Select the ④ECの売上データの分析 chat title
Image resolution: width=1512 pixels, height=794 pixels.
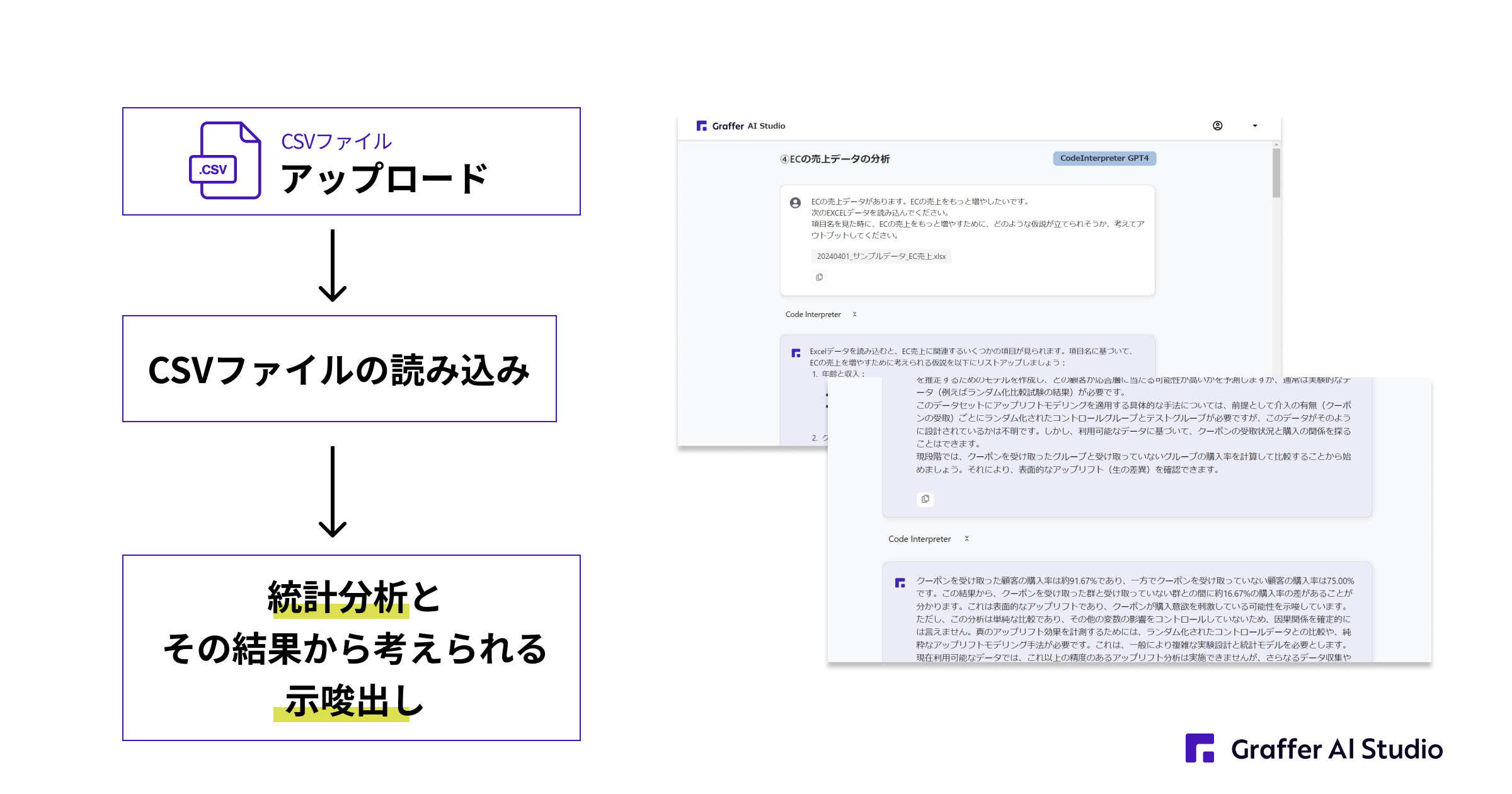pos(835,159)
